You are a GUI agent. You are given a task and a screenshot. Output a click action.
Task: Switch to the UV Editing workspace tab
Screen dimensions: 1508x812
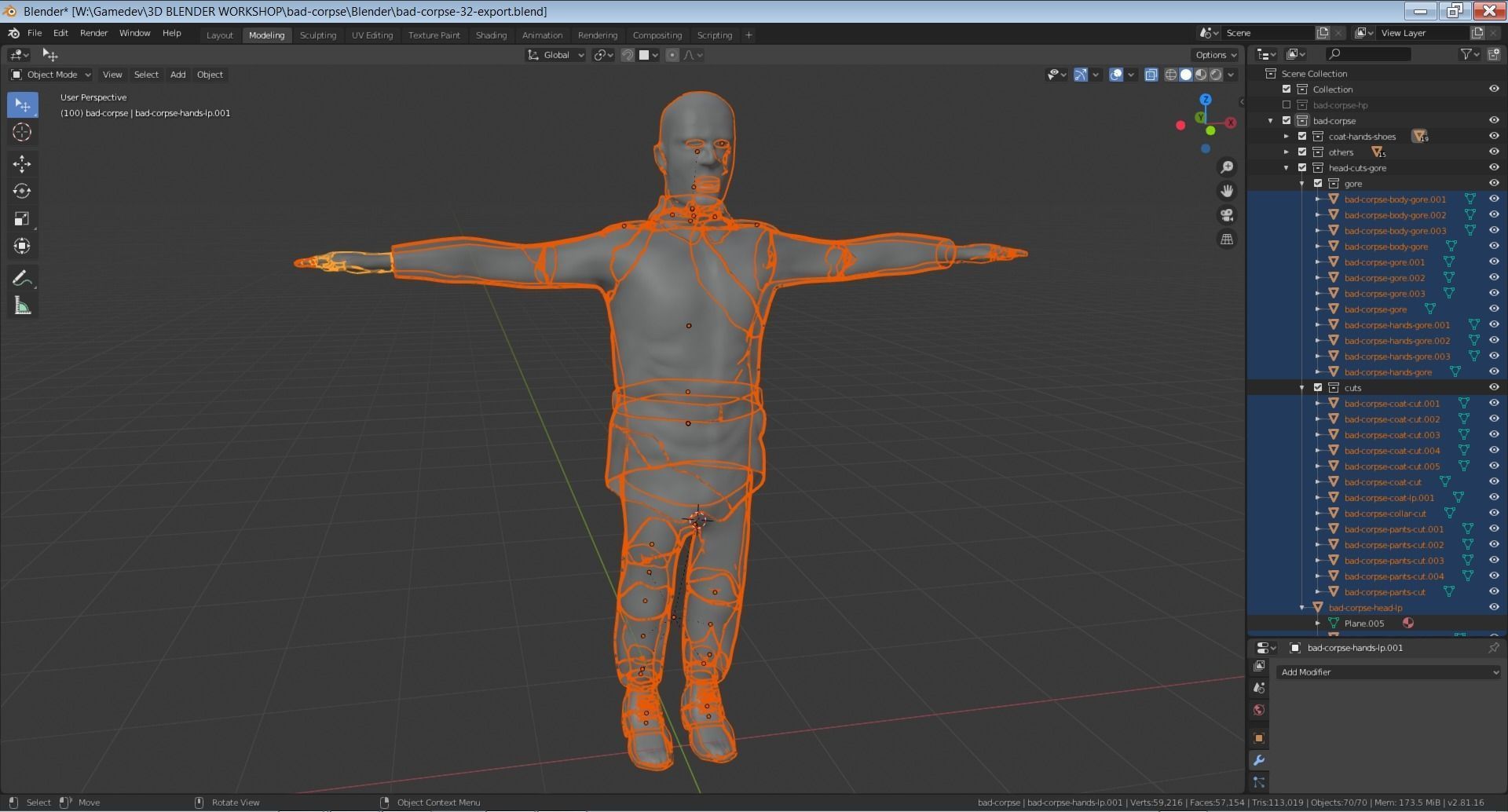[x=372, y=35]
